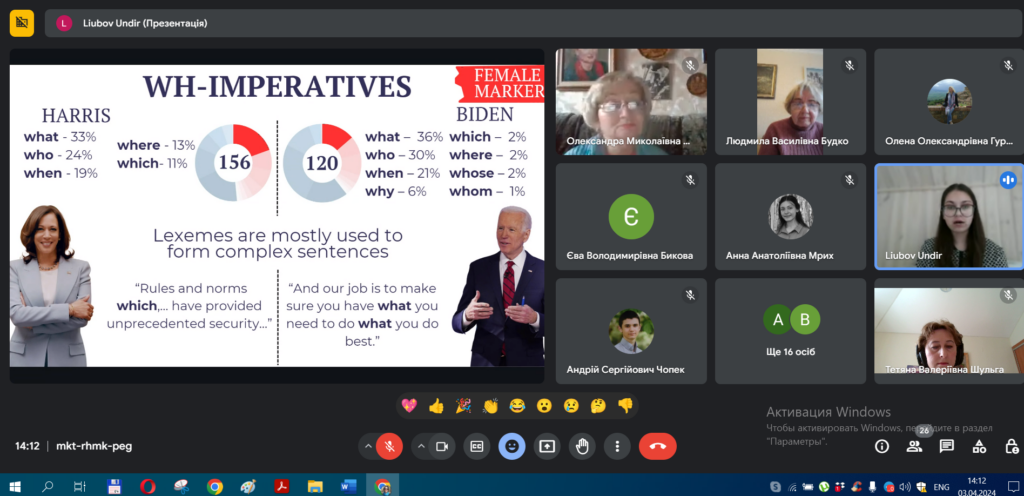Open Word from the Windows taskbar
Screen dimensions: 1024x496
348,487
